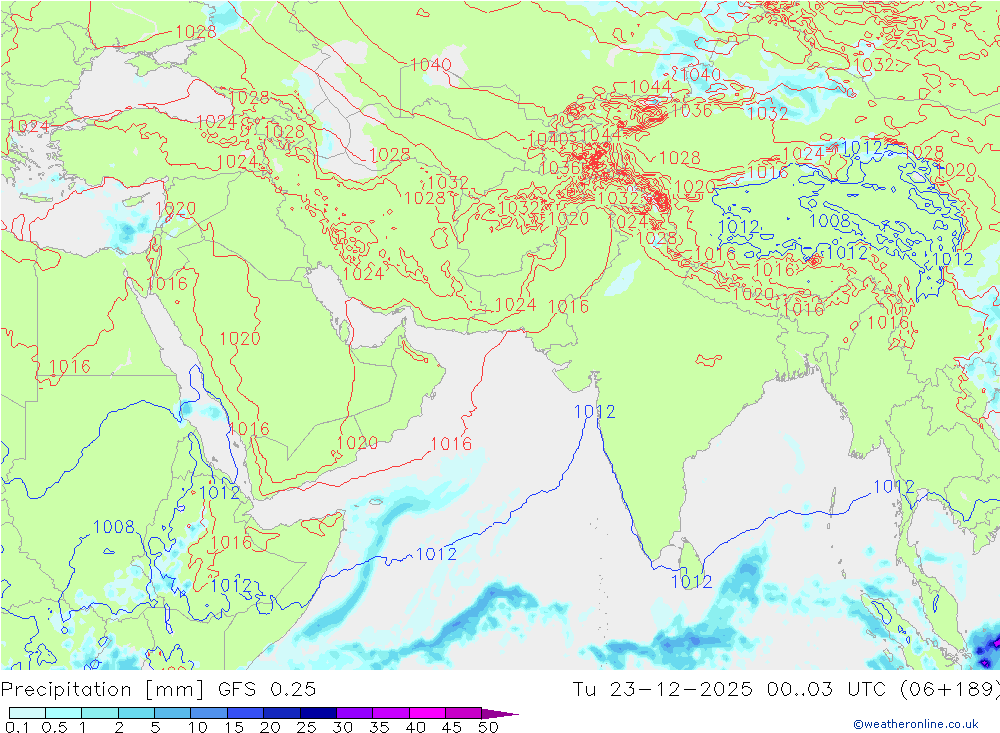1000x733 pixels.
Task: Click the red 1028 label north of the Black Sea
Action: coord(196,31)
